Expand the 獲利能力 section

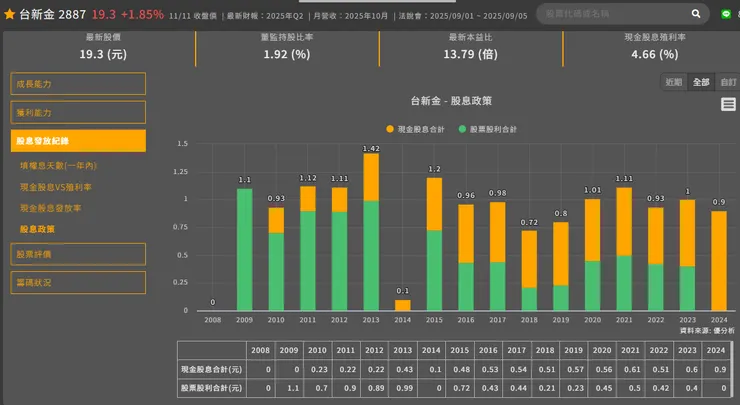(78, 112)
